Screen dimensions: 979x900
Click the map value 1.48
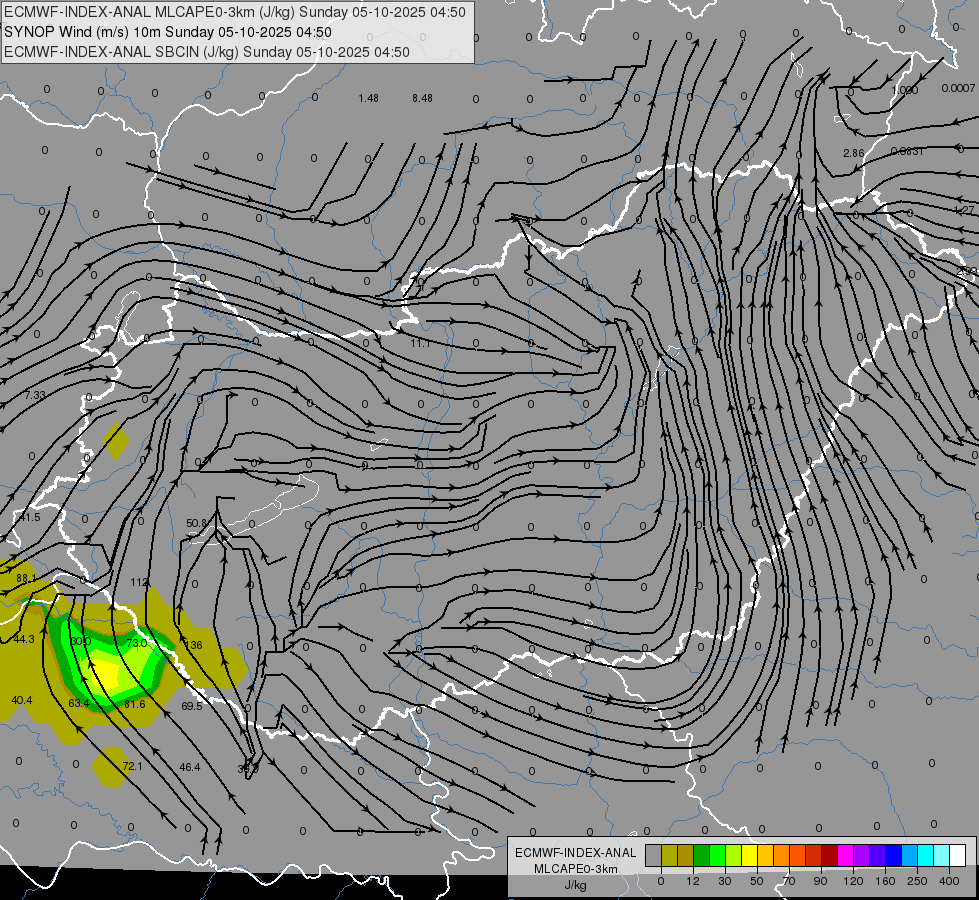click(368, 98)
